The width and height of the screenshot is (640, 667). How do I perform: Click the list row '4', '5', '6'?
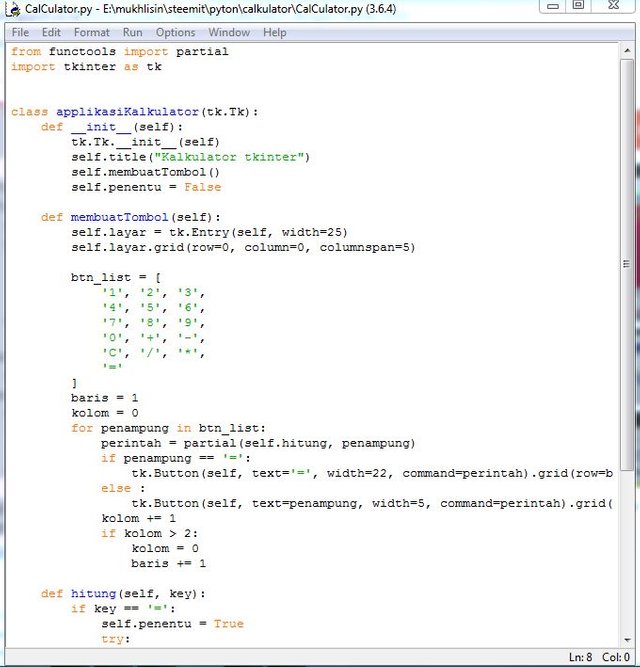(x=154, y=308)
